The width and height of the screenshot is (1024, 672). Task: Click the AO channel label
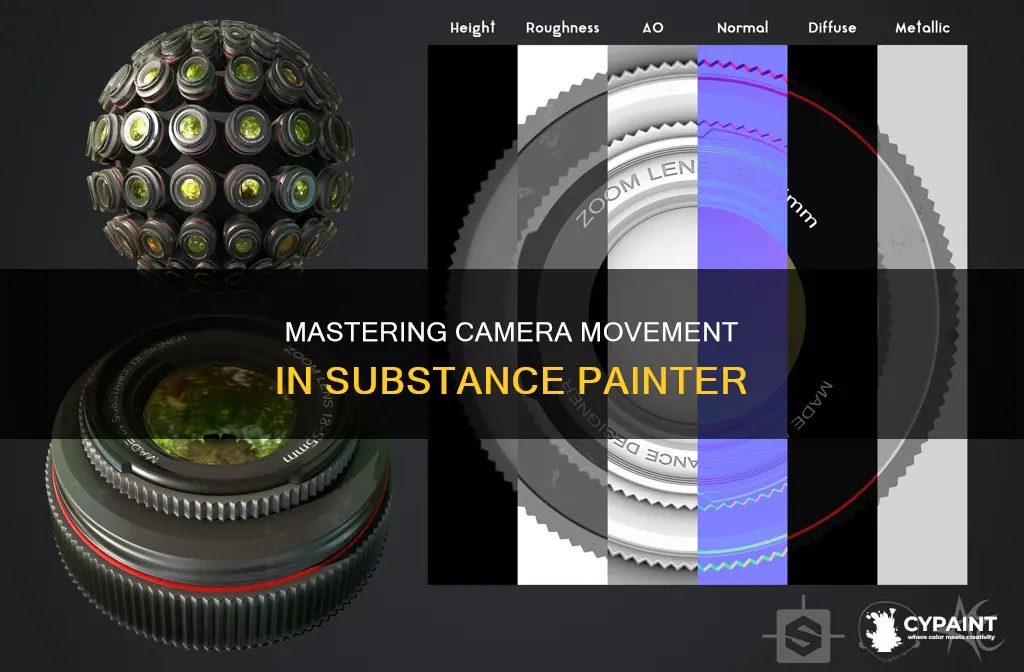(x=652, y=28)
